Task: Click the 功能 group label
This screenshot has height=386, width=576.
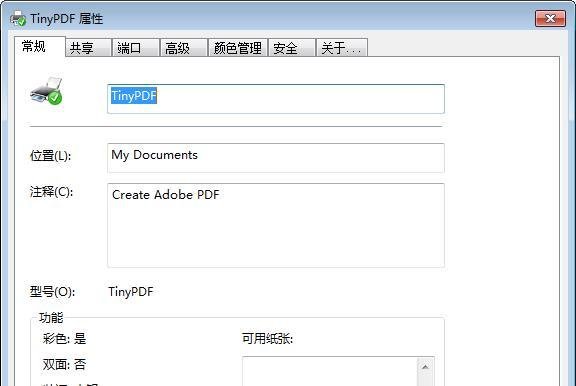Action: (x=51, y=318)
